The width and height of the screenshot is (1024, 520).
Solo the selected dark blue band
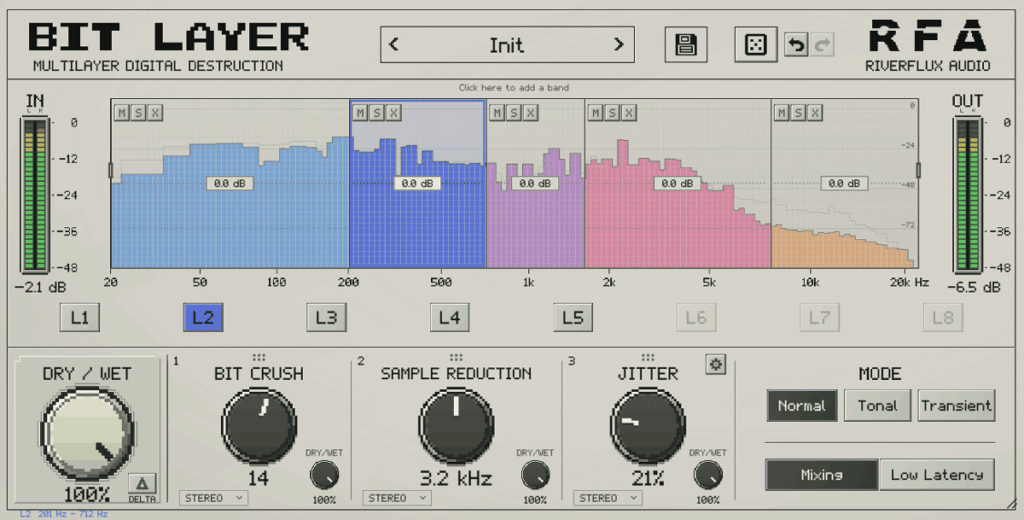[x=377, y=113]
